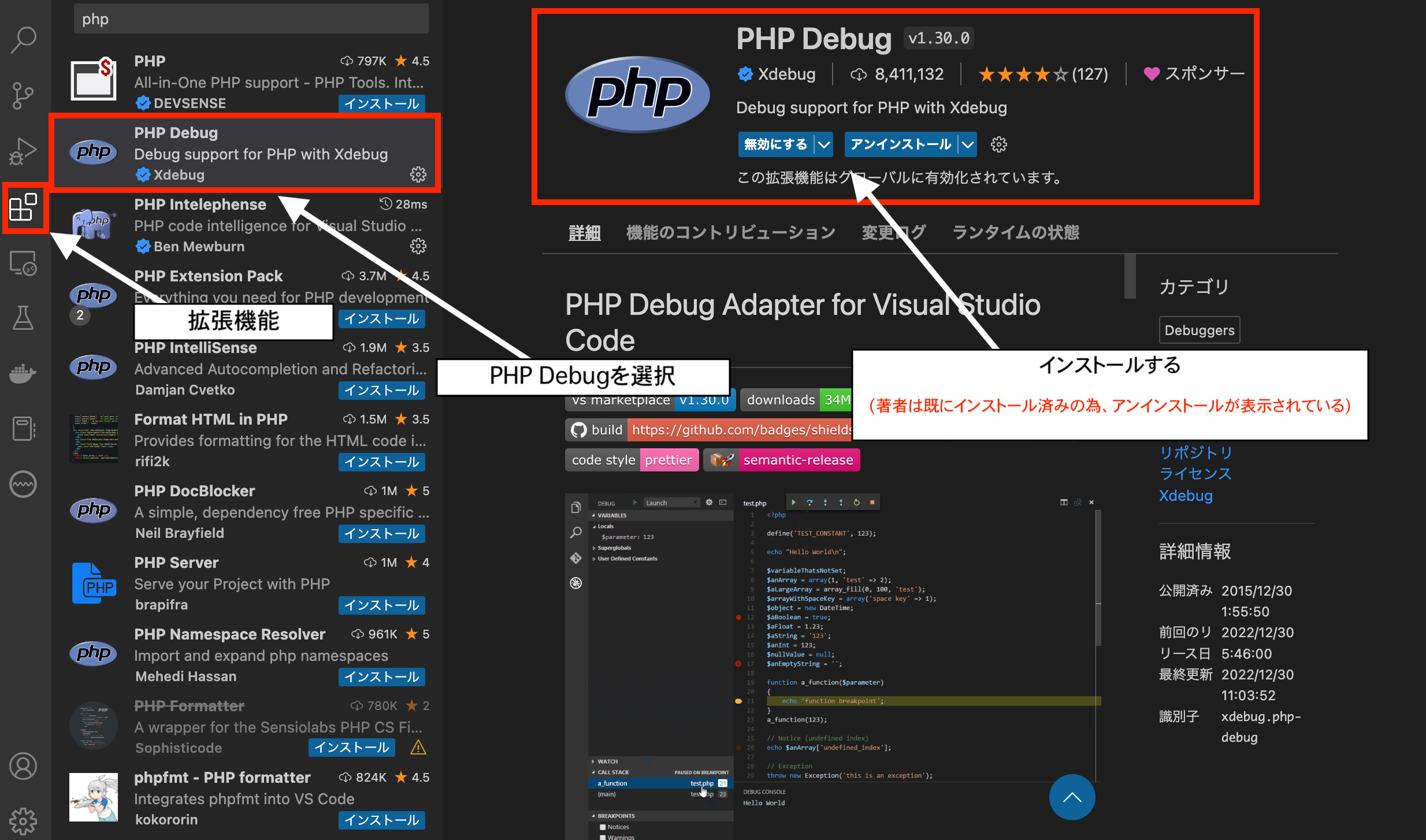
Task: Open the Testing view flask icon
Action: 23,318
